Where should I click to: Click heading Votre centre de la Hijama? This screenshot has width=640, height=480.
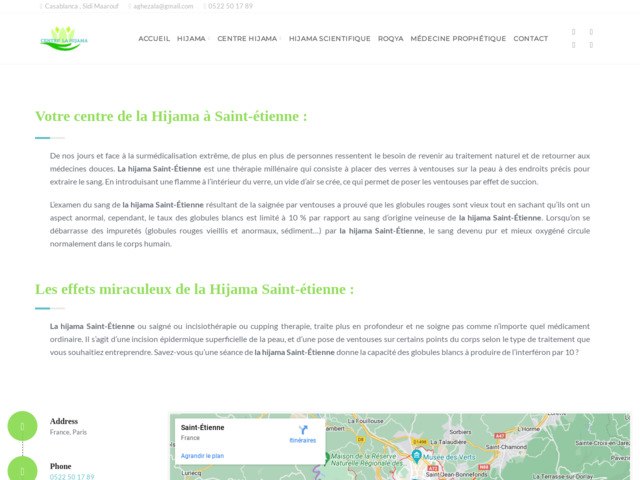(171, 116)
